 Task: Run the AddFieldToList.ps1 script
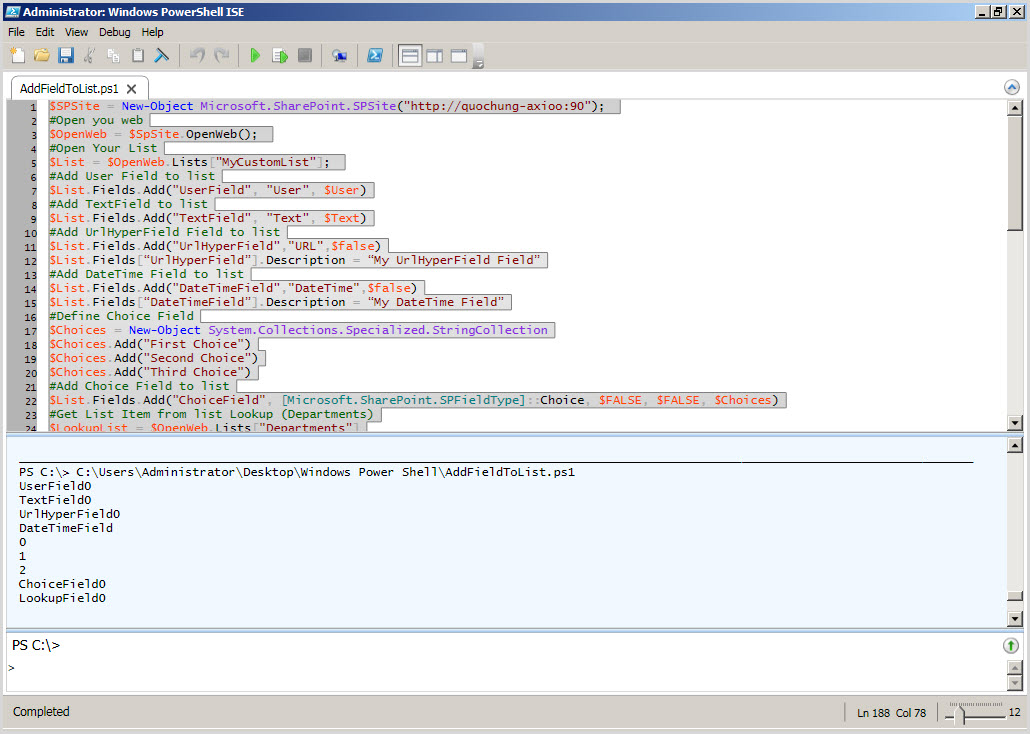pyautogui.click(x=255, y=55)
